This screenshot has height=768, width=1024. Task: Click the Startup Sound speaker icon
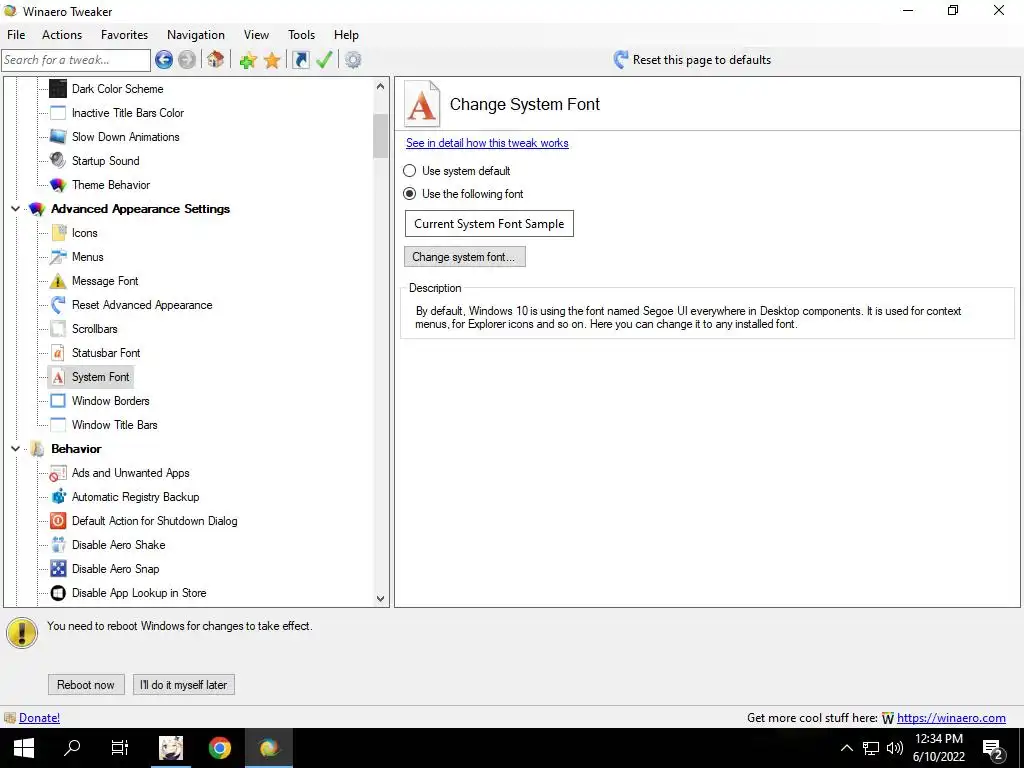(58, 161)
